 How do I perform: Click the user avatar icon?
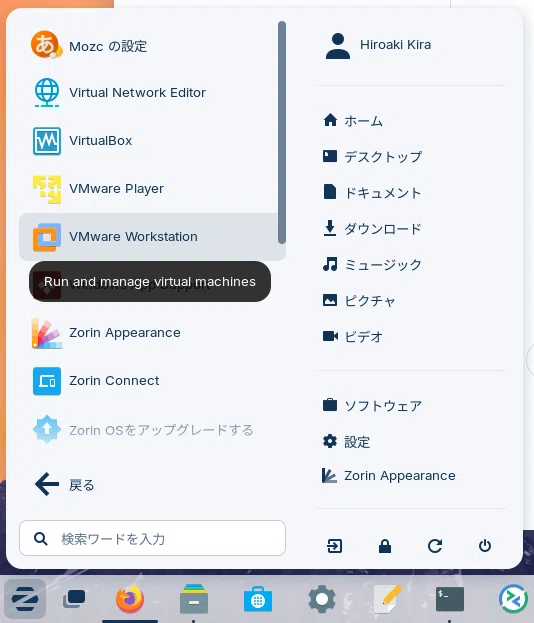tap(338, 46)
